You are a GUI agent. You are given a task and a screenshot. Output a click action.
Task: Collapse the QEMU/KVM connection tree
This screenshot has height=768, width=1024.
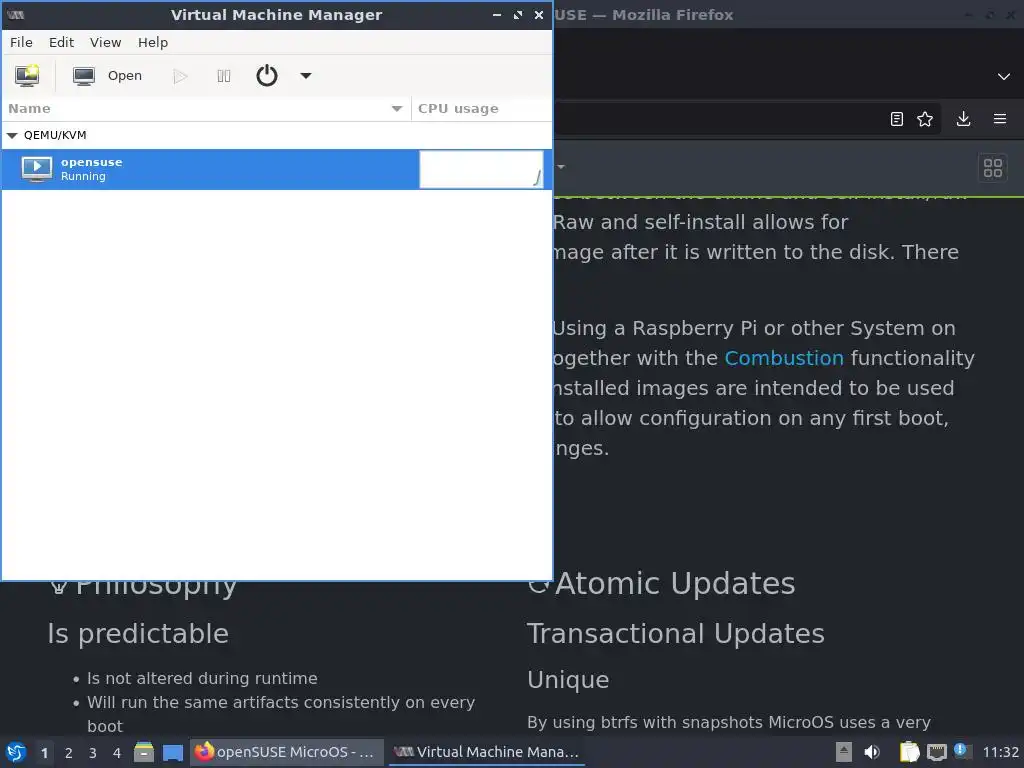tap(12, 135)
